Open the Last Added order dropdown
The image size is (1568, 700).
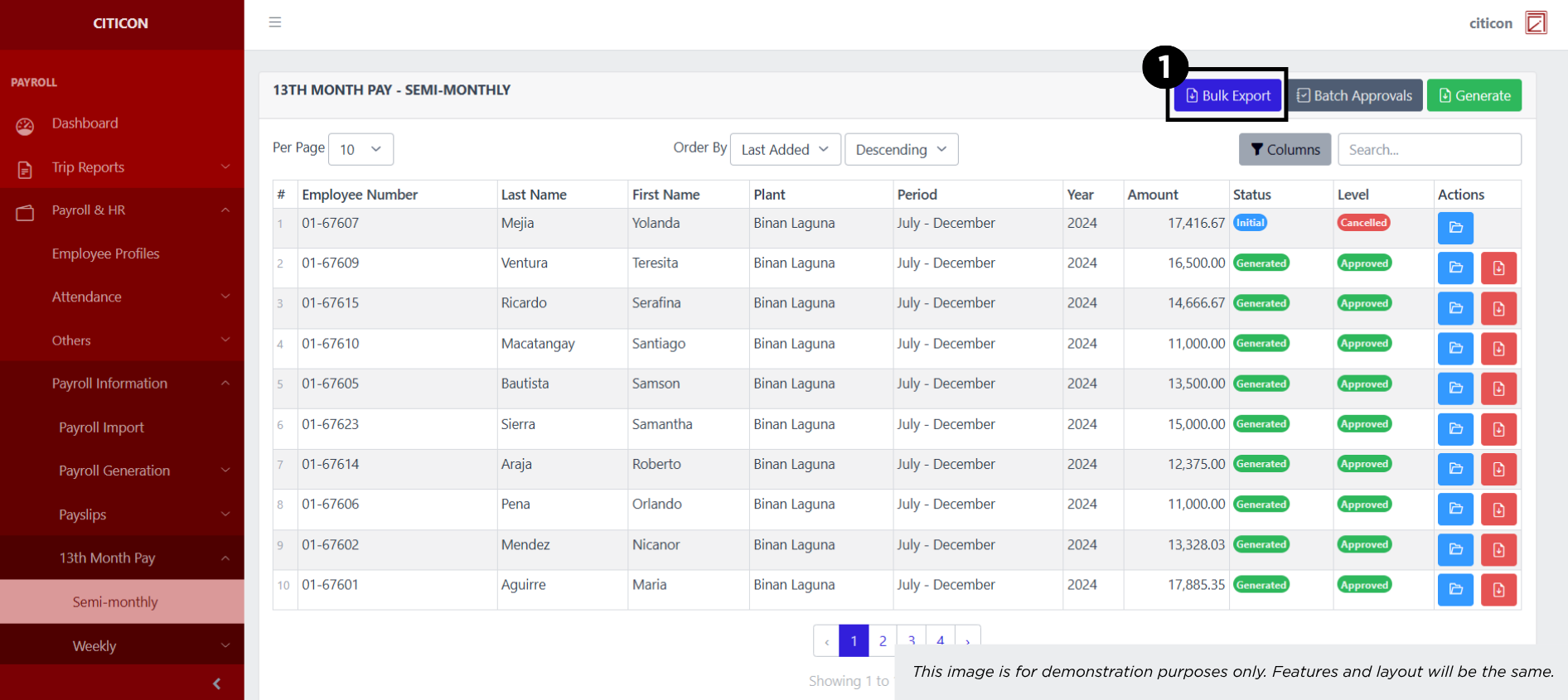pyautogui.click(x=785, y=149)
